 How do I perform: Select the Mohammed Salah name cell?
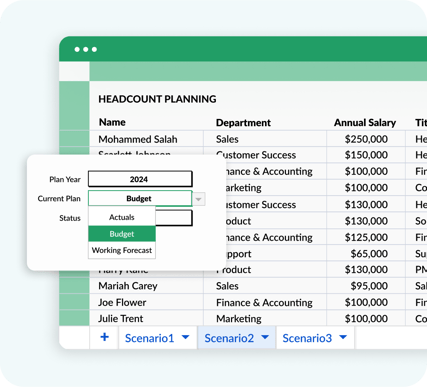[x=147, y=139]
